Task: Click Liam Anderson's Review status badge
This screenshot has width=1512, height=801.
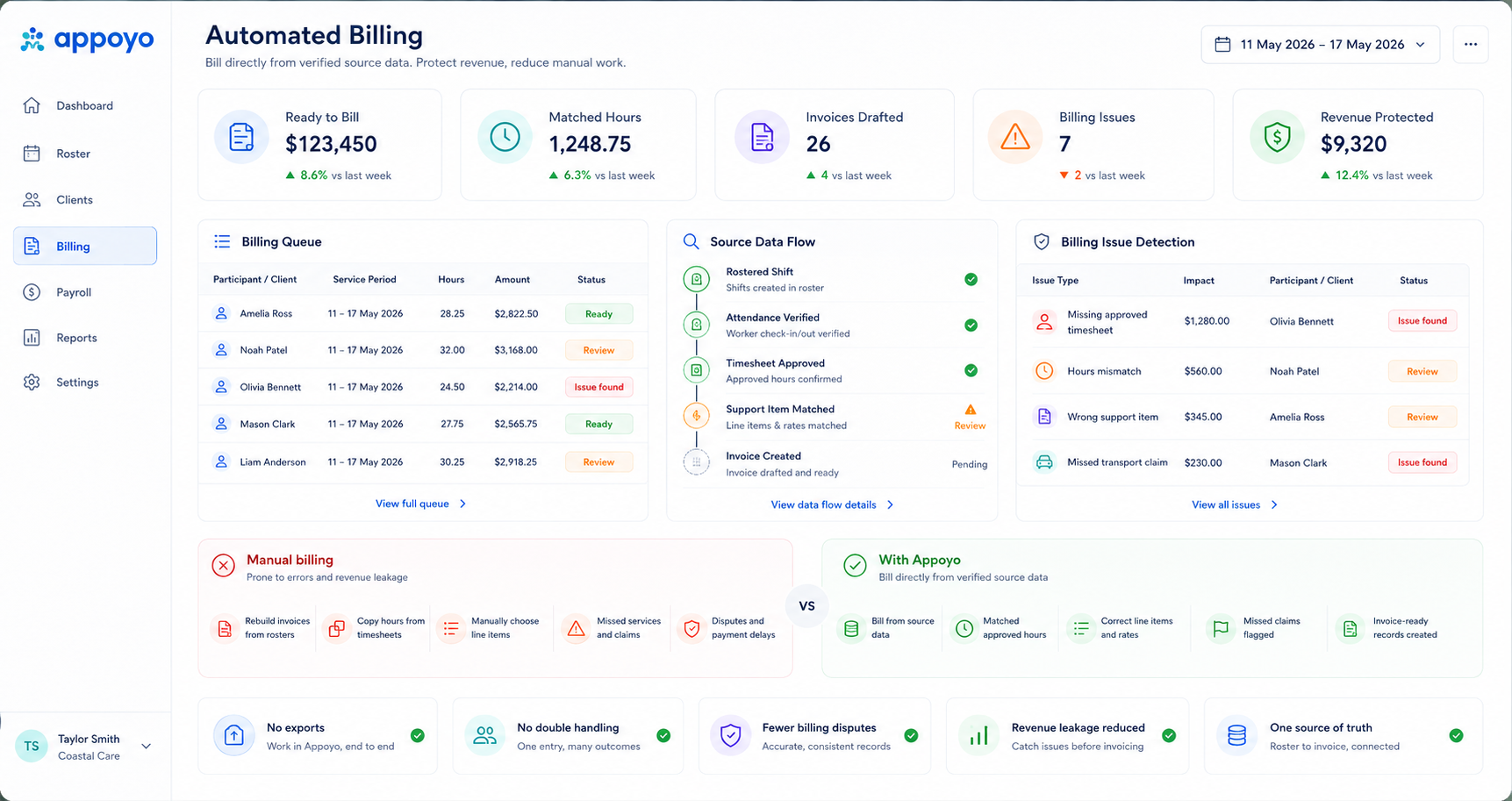Action: click(x=598, y=462)
